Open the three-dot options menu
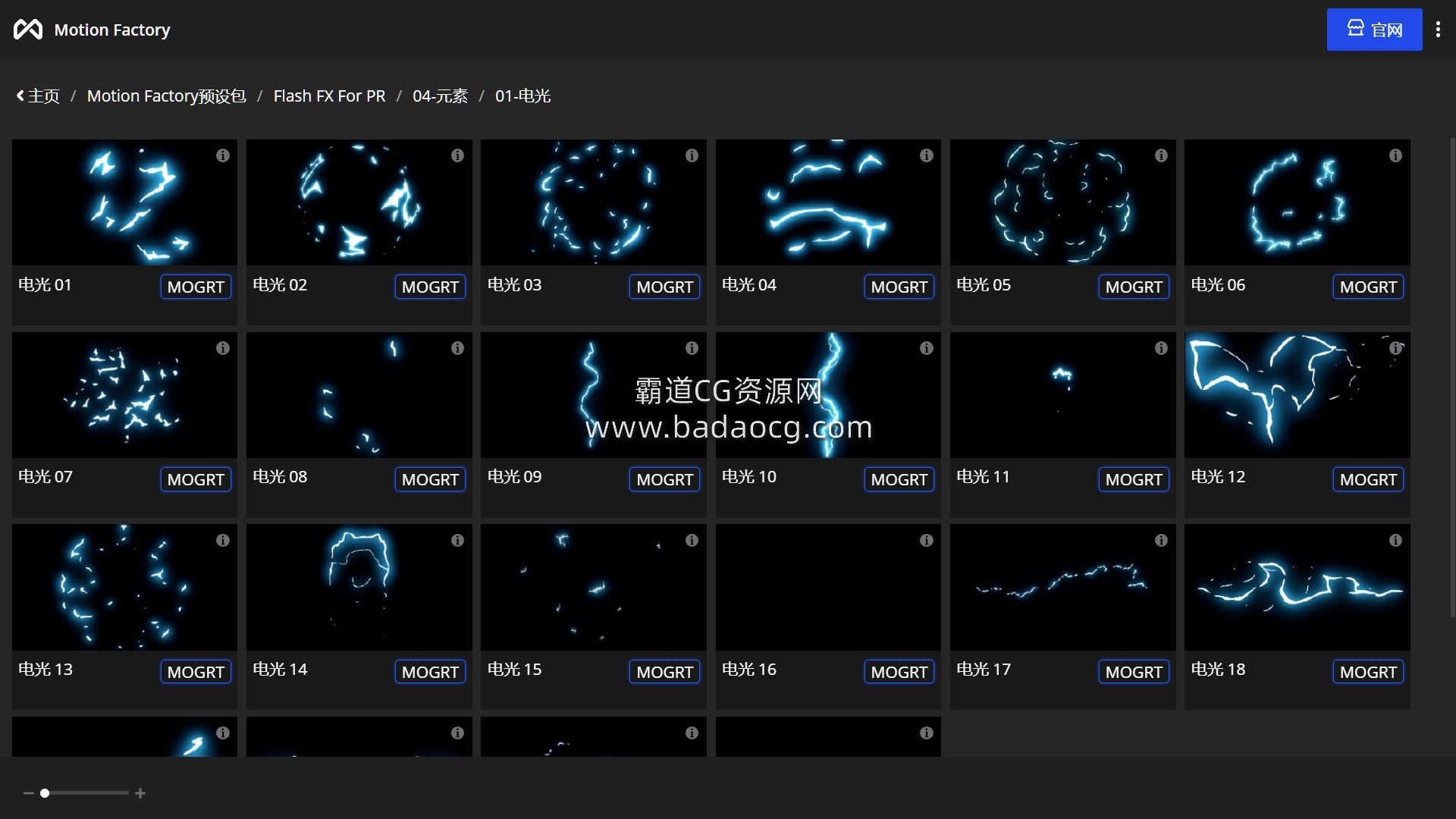The image size is (1456, 819). (x=1438, y=30)
